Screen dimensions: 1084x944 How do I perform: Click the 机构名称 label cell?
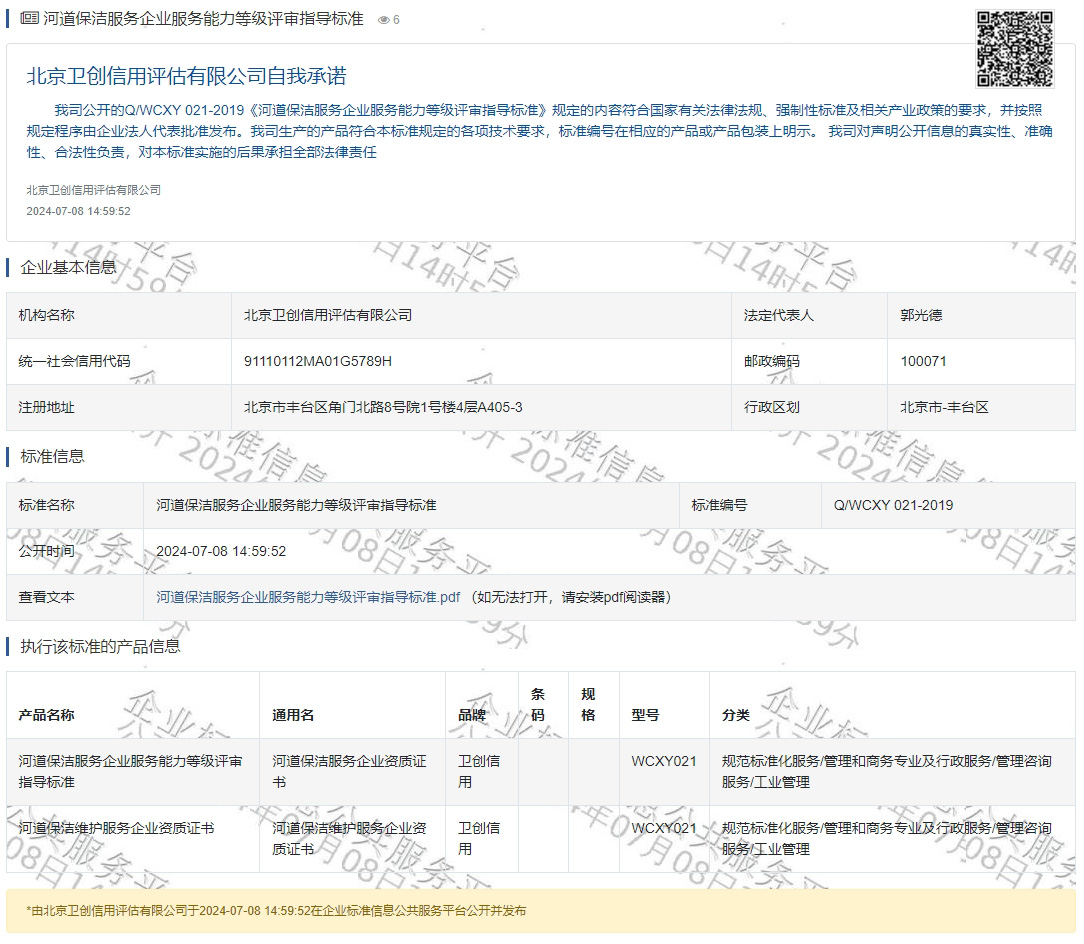pyautogui.click(x=119, y=315)
